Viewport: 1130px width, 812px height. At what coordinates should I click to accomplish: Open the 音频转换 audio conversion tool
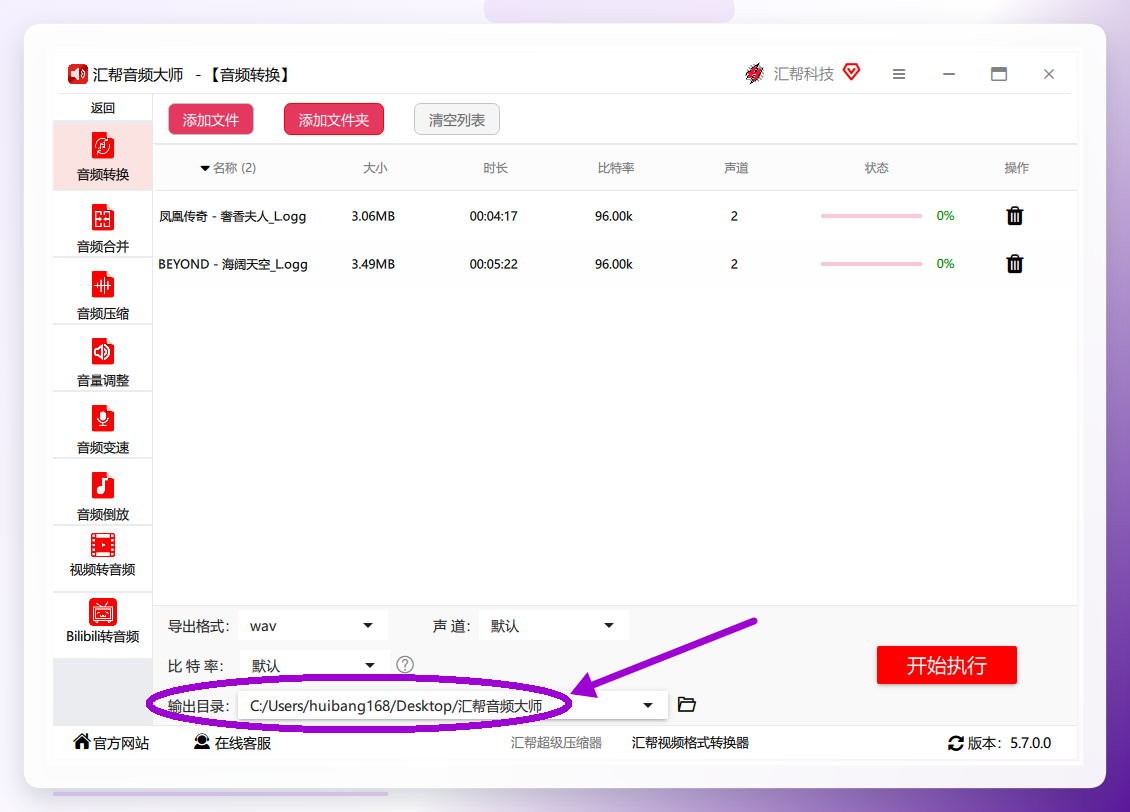[102, 157]
